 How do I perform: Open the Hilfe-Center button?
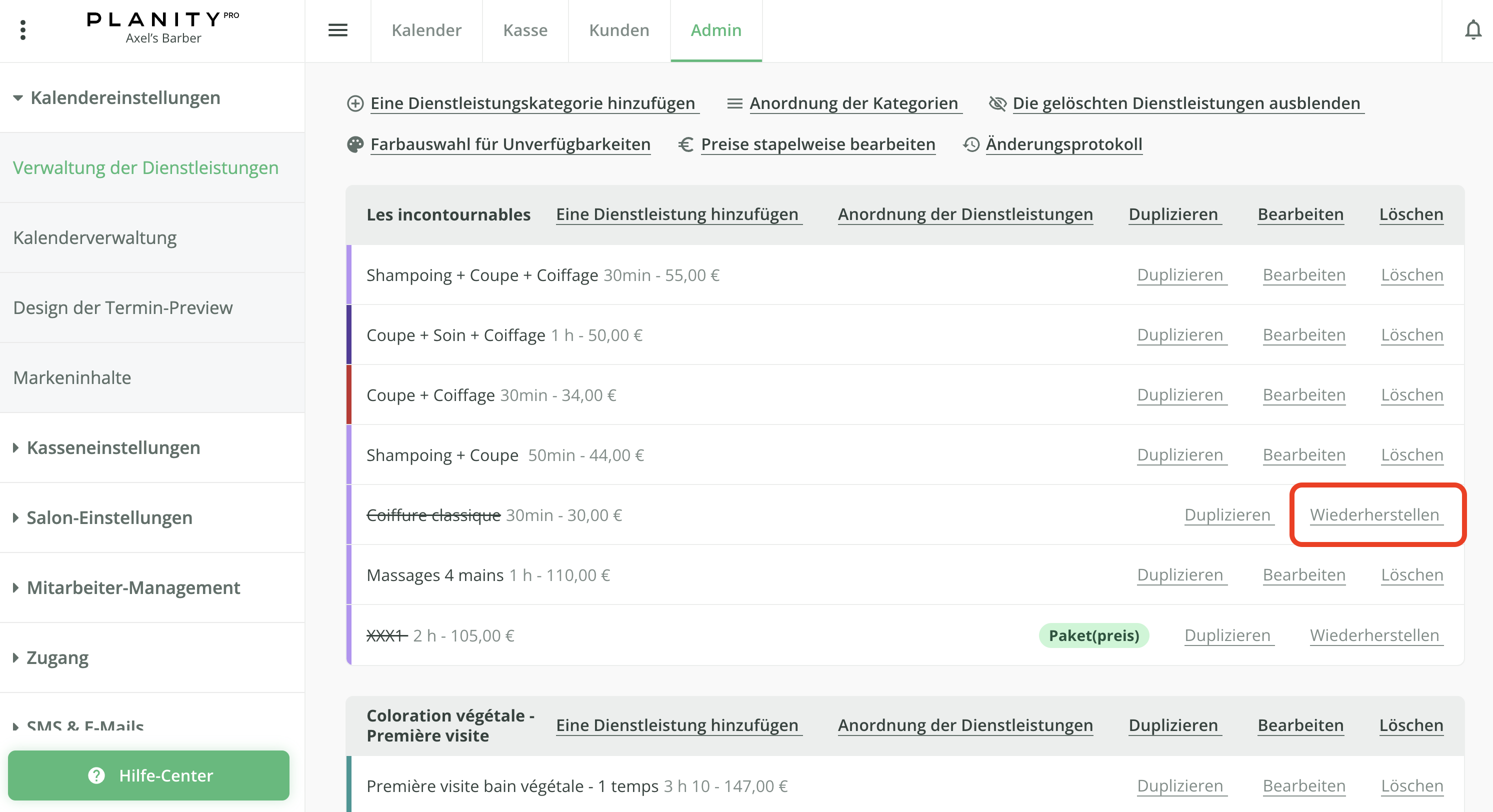pyautogui.click(x=149, y=775)
